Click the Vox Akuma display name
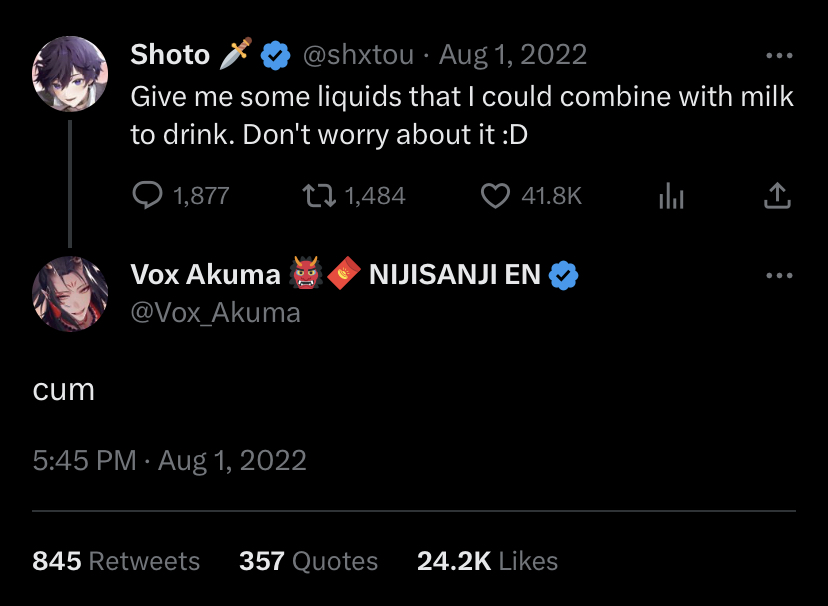This screenshot has width=828, height=606. point(205,275)
